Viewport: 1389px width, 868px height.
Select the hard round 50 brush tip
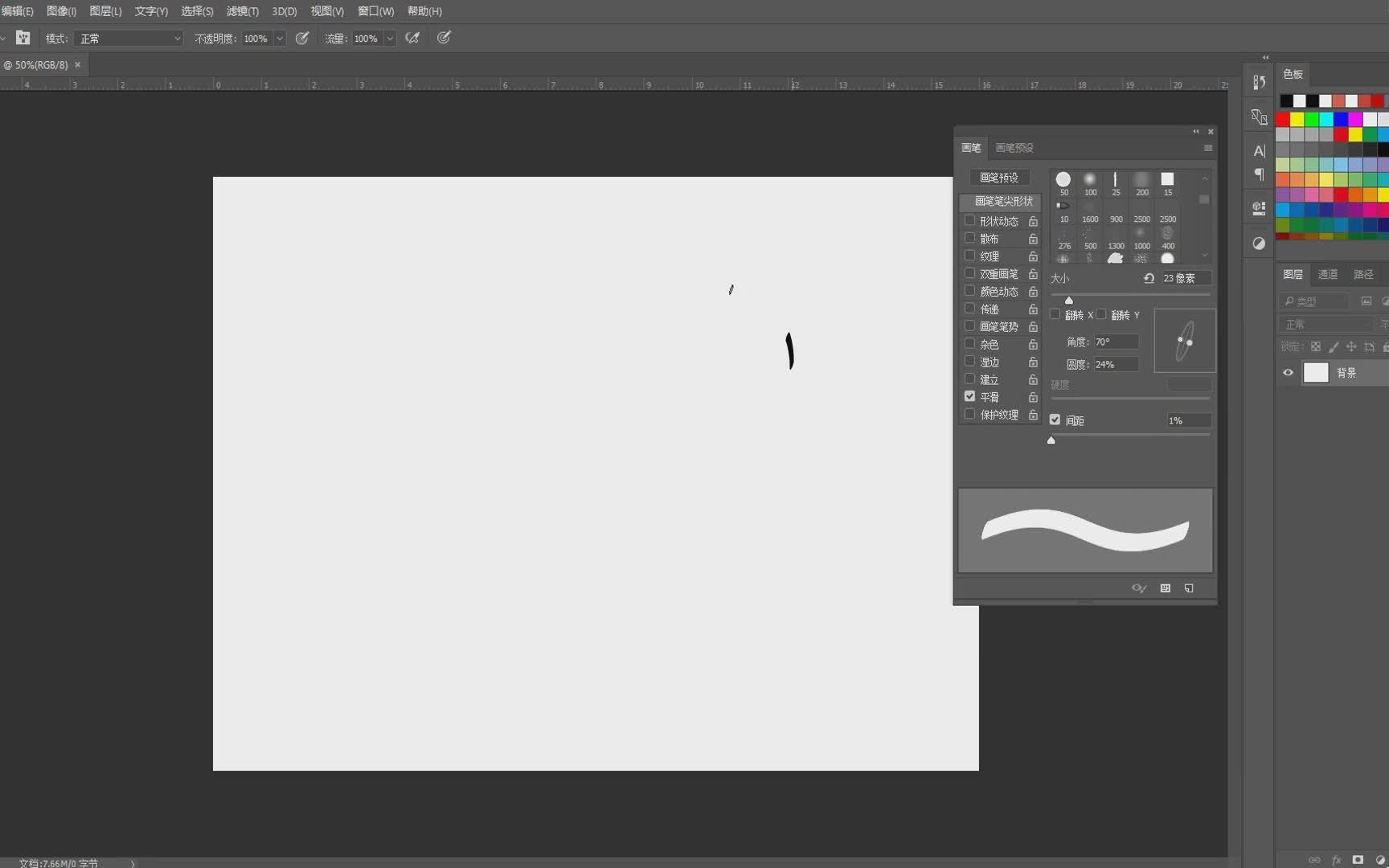pyautogui.click(x=1063, y=183)
